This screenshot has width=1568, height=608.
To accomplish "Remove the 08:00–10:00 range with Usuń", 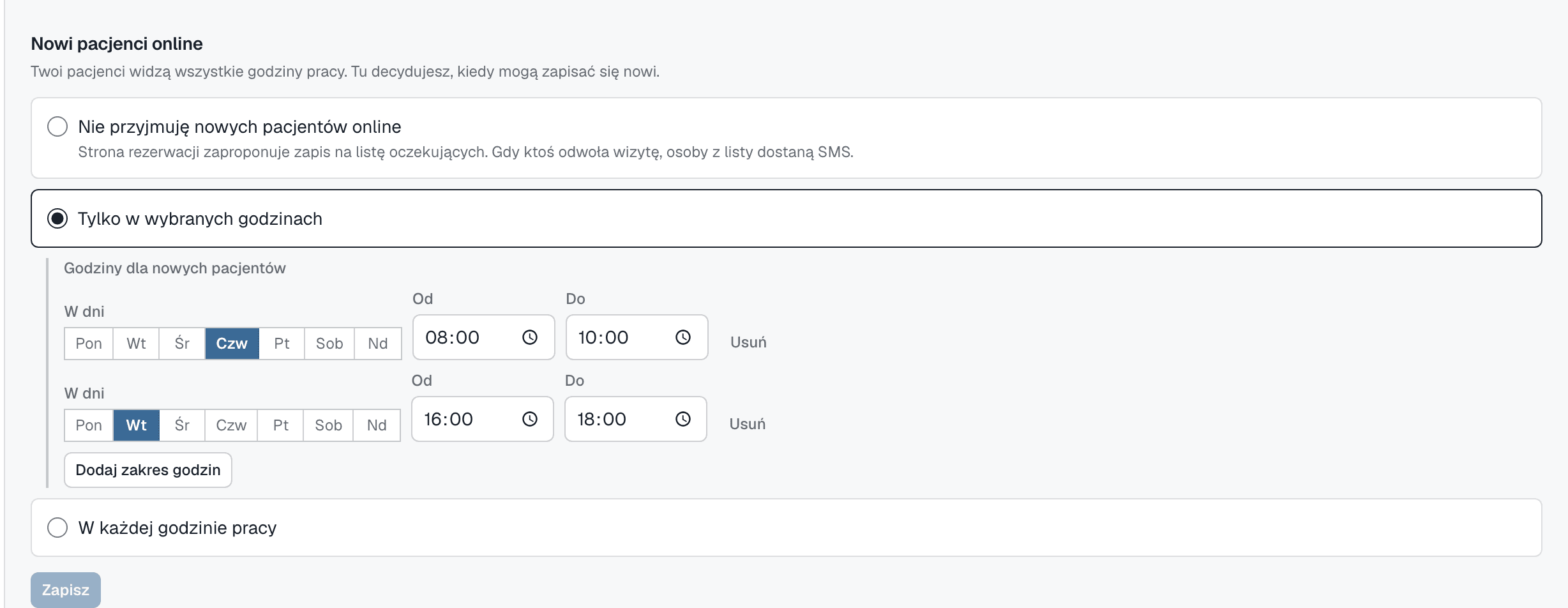I will (x=748, y=342).
